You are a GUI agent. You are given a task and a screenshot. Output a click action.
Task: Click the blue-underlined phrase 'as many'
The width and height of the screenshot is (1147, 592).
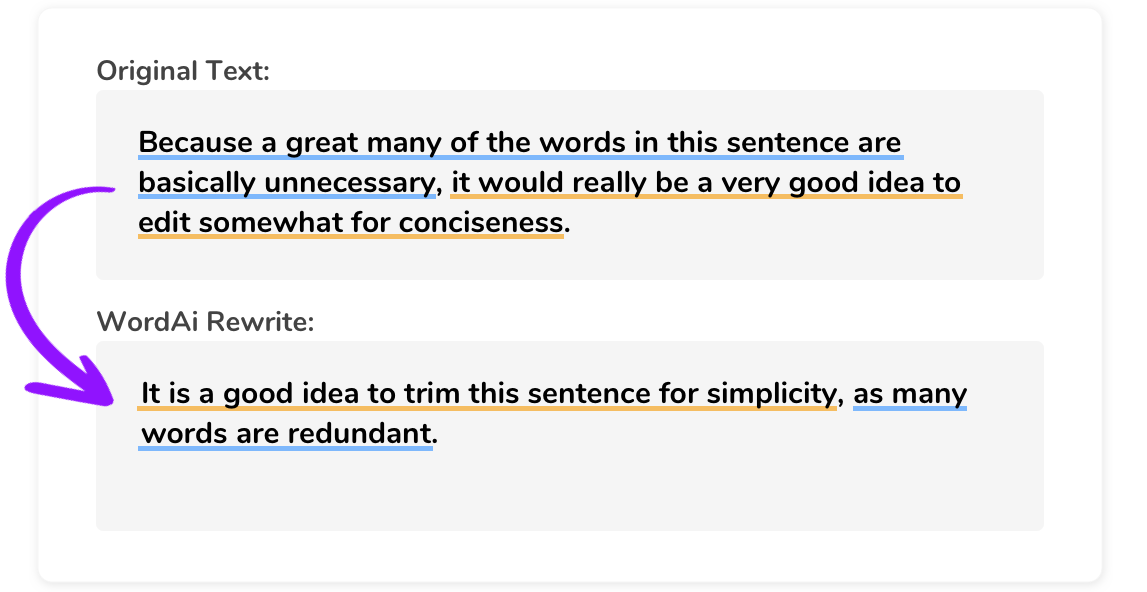tap(910, 394)
